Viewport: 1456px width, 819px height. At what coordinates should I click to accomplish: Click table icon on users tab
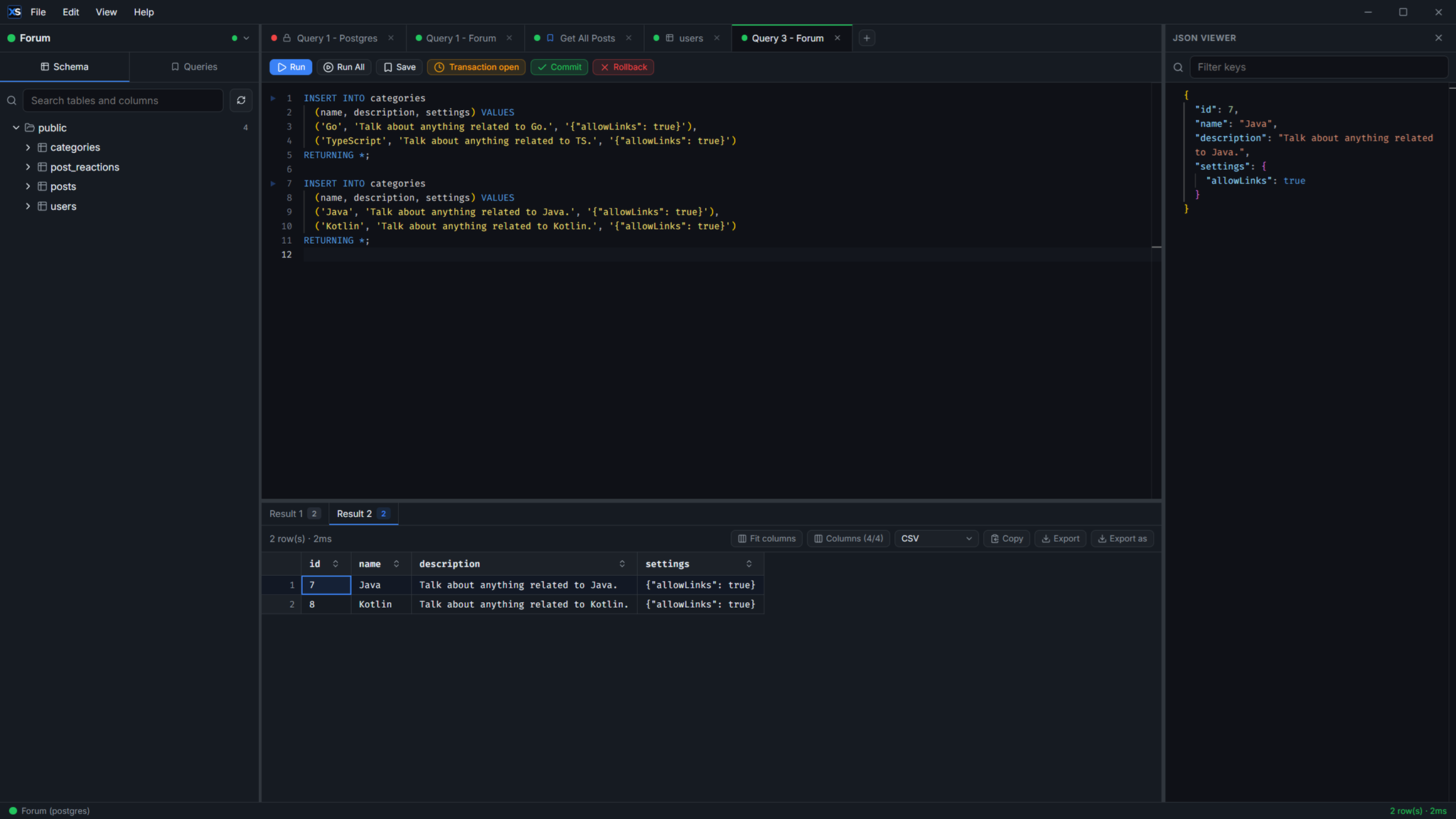pos(670,38)
